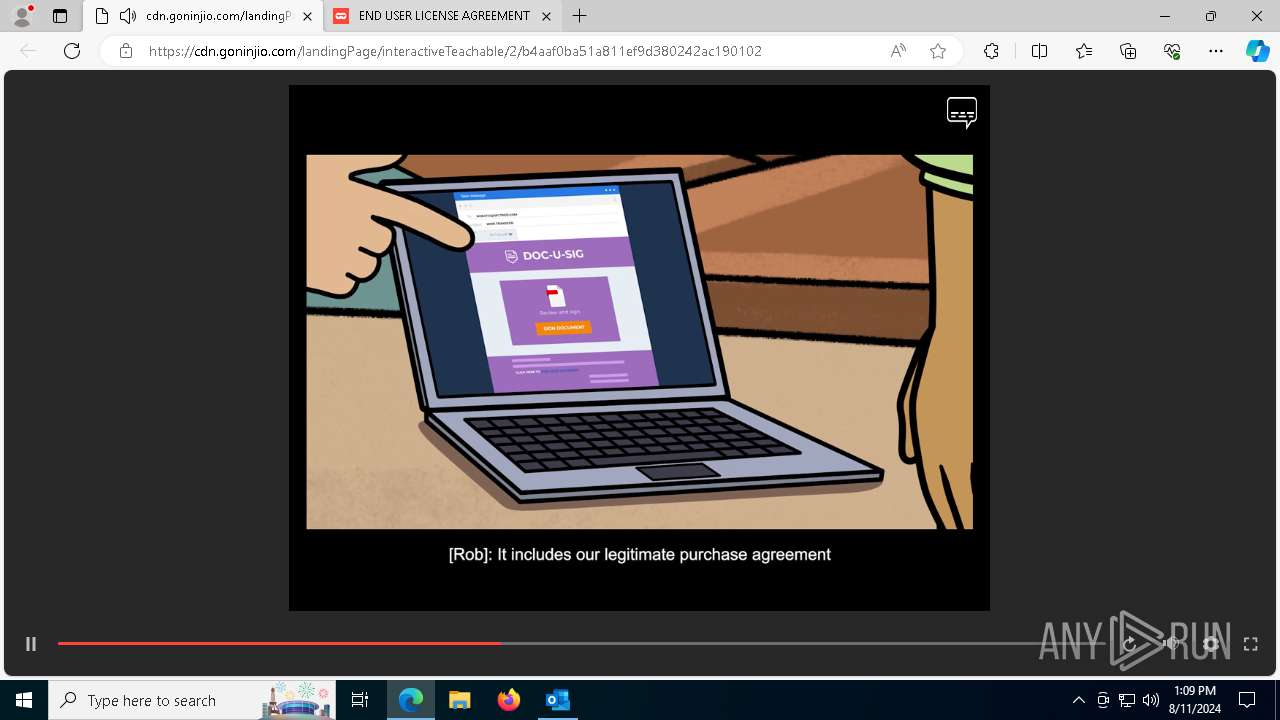Open clock and date panel
This screenshot has width=1280, height=720.
[1194, 700]
